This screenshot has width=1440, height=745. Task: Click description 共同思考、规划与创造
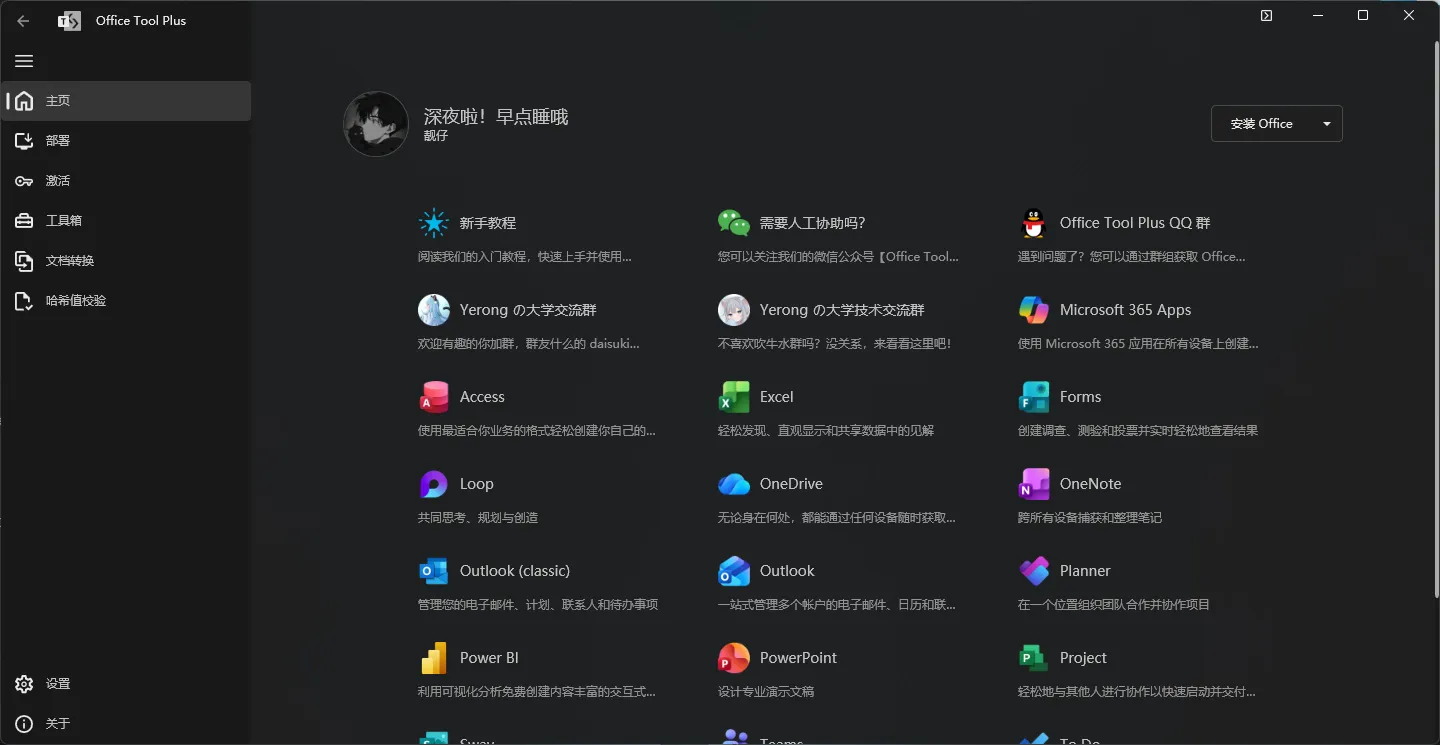[478, 518]
